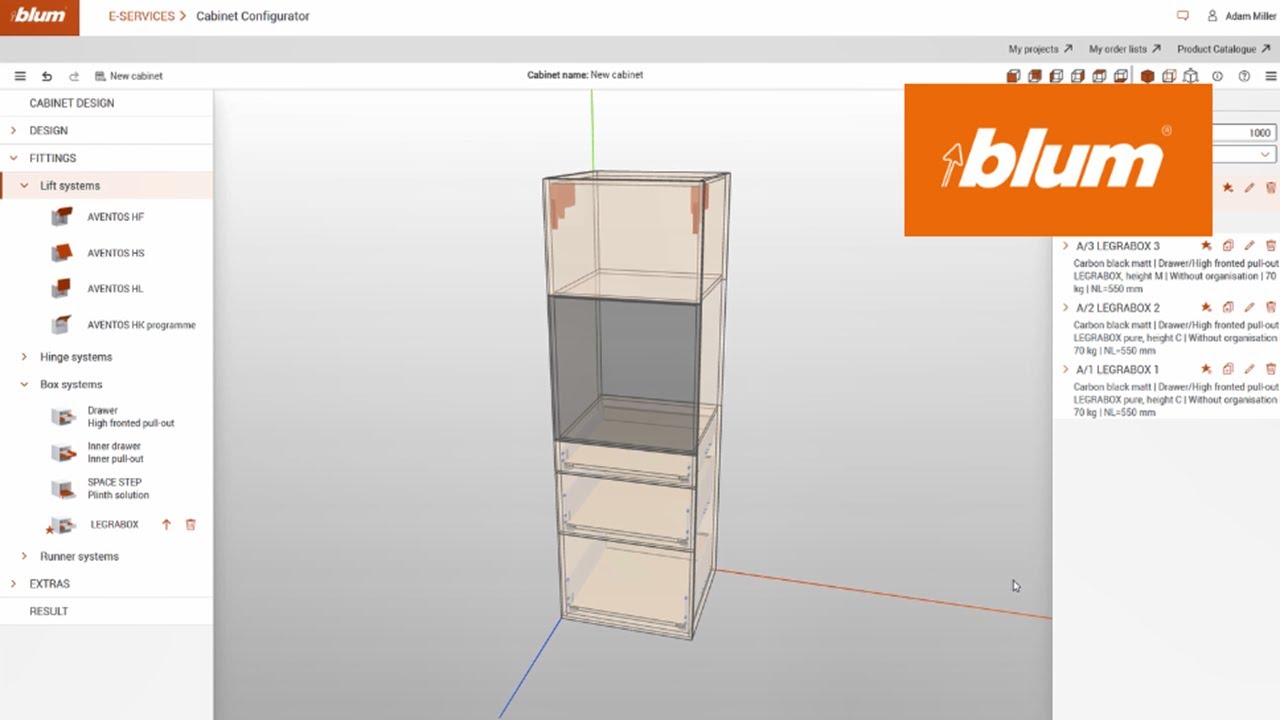Expand the A/3 LEGRABOX 3 entry

coord(1065,246)
